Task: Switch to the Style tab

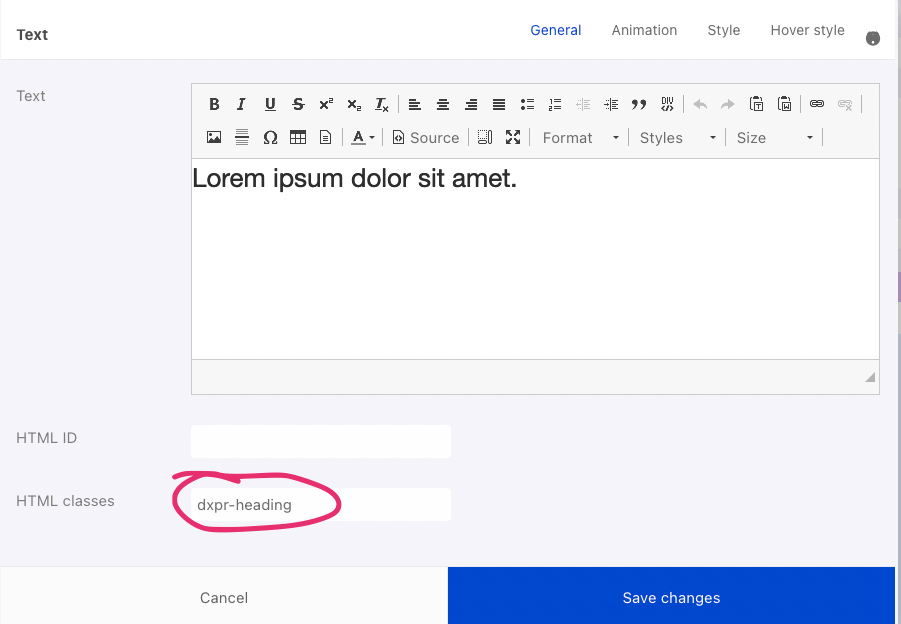Action: click(x=723, y=30)
